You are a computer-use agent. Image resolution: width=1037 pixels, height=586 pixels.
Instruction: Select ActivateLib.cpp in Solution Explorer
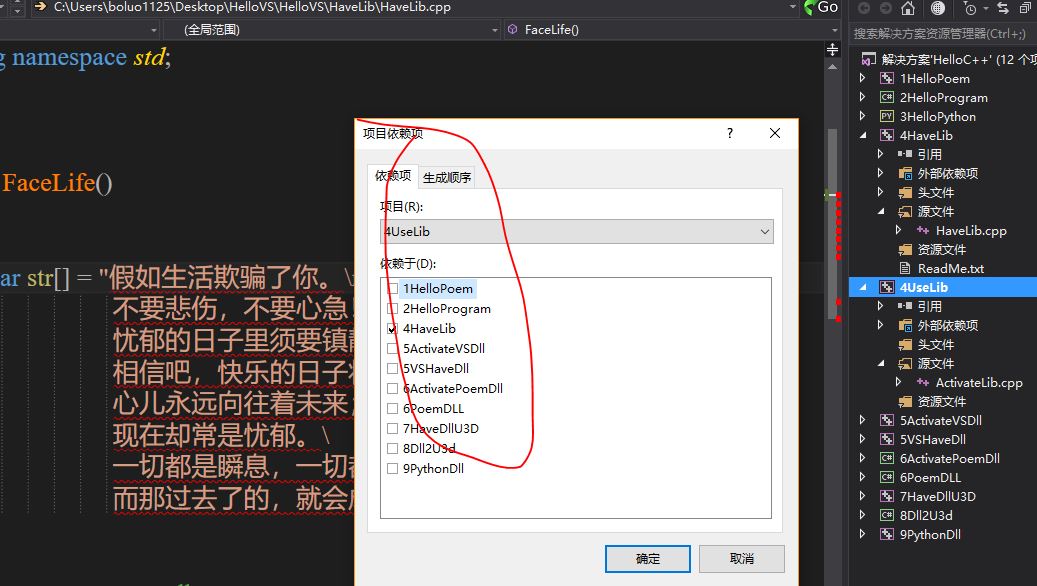tap(979, 382)
